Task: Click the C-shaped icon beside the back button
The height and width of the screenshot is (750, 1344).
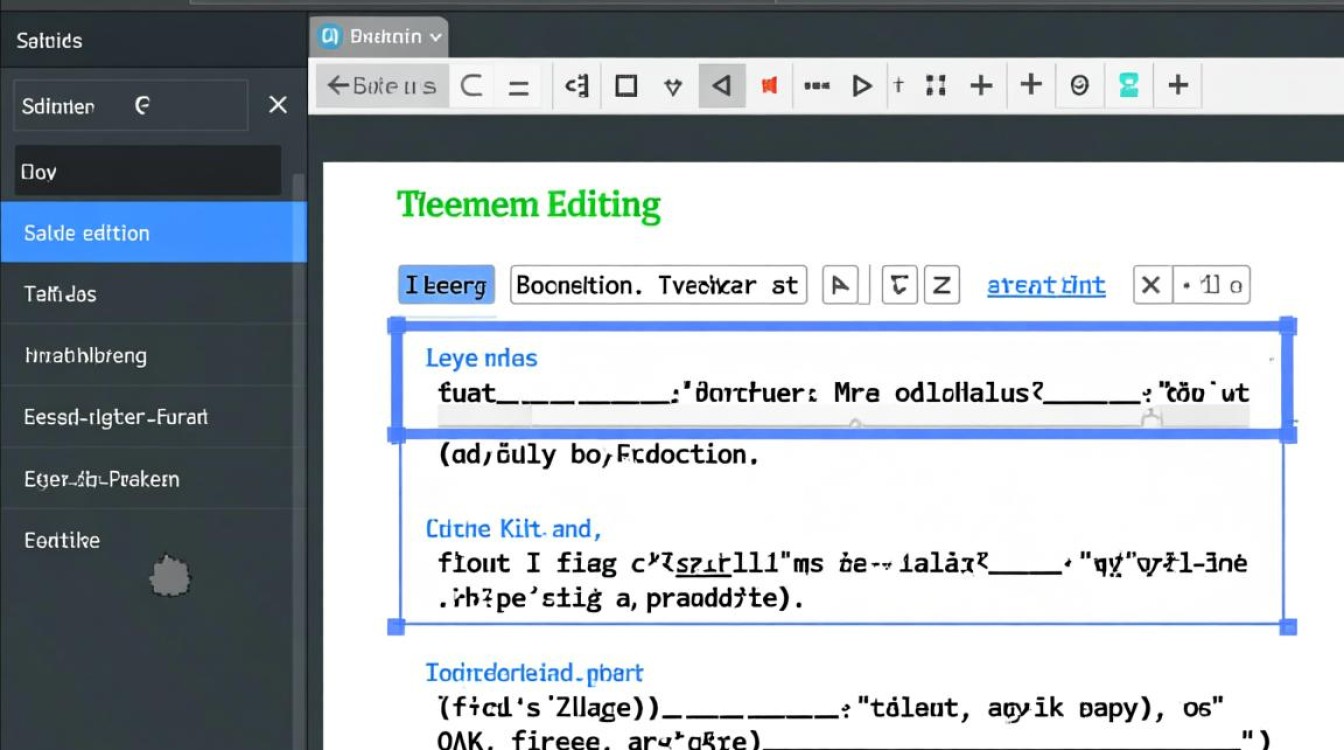Action: click(x=471, y=86)
